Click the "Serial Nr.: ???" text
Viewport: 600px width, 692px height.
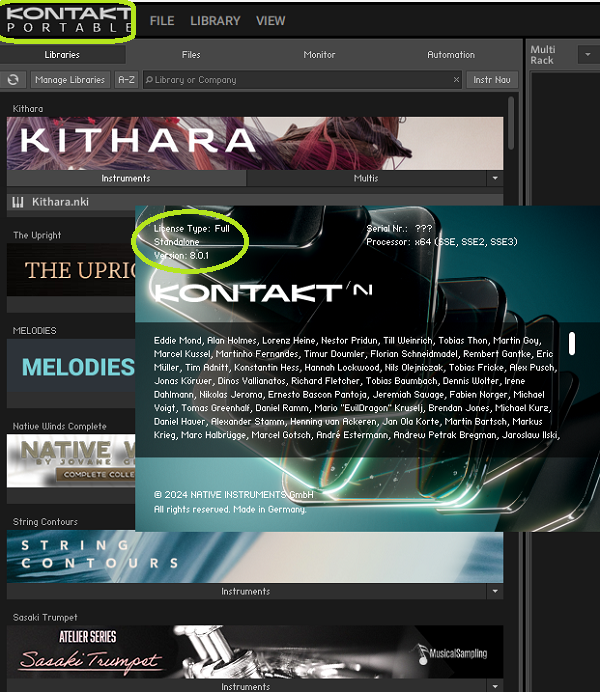(399, 229)
